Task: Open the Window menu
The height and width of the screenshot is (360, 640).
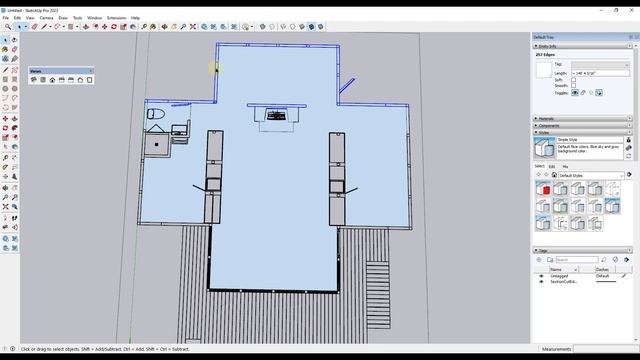Action: [x=94, y=18]
